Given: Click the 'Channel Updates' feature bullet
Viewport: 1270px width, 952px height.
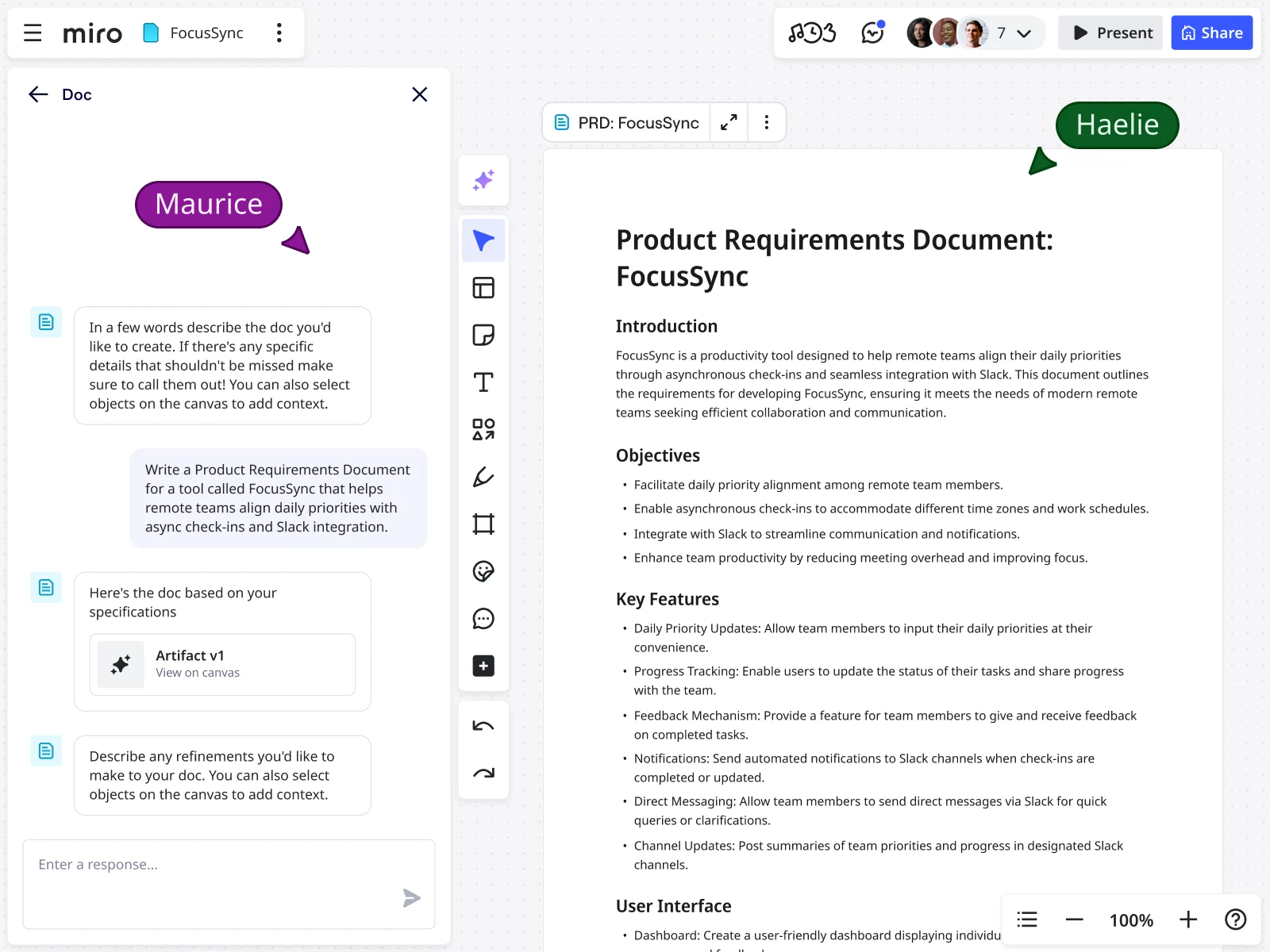Looking at the screenshot, I should (879, 855).
